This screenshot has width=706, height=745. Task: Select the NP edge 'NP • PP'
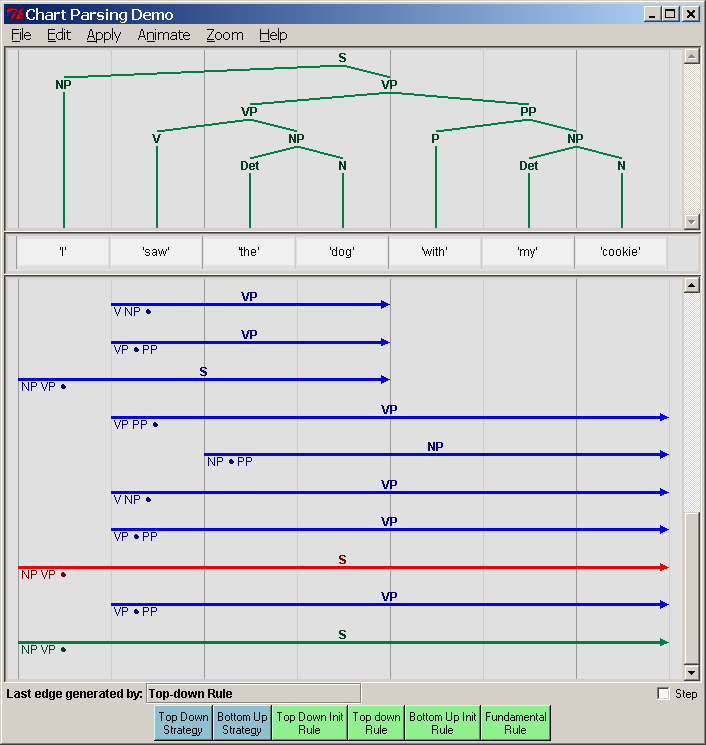(436, 455)
